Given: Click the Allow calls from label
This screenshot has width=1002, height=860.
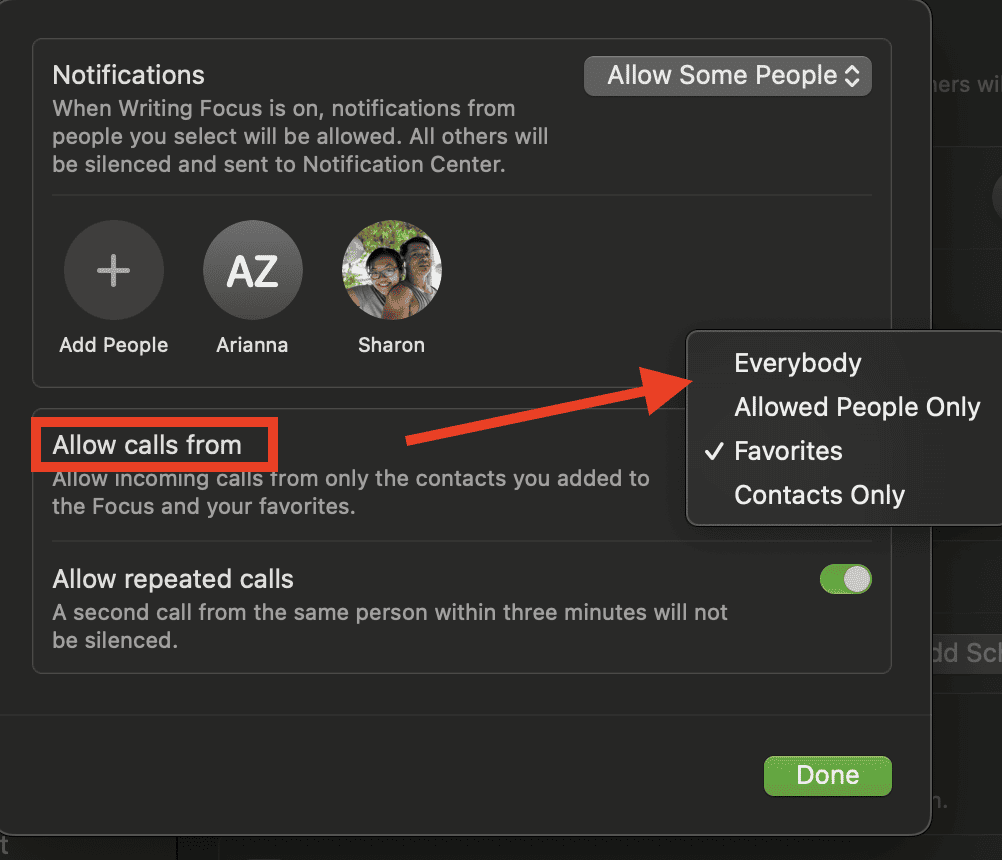Looking at the screenshot, I should click(x=147, y=445).
